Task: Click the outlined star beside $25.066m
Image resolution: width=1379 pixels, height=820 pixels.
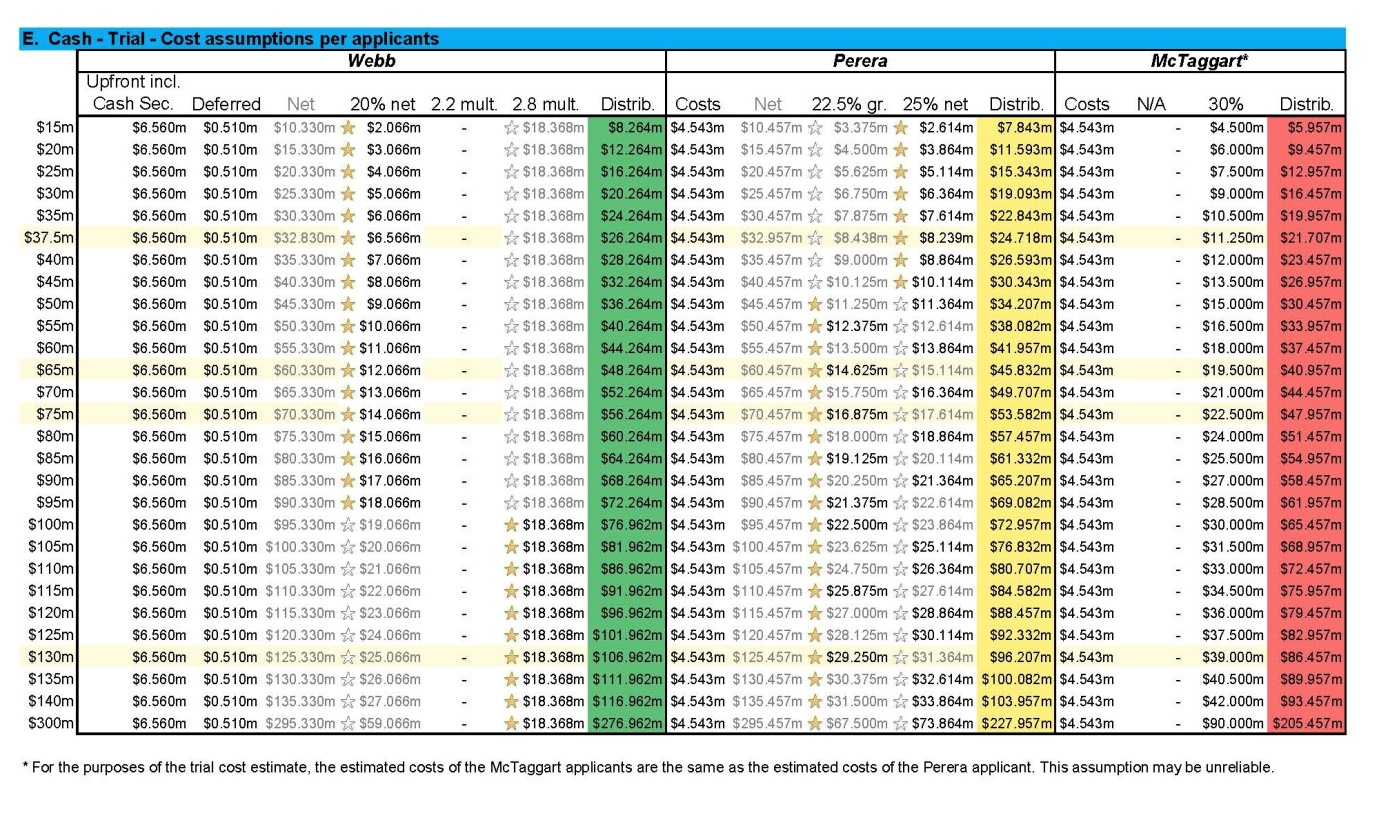Action: coord(348,657)
